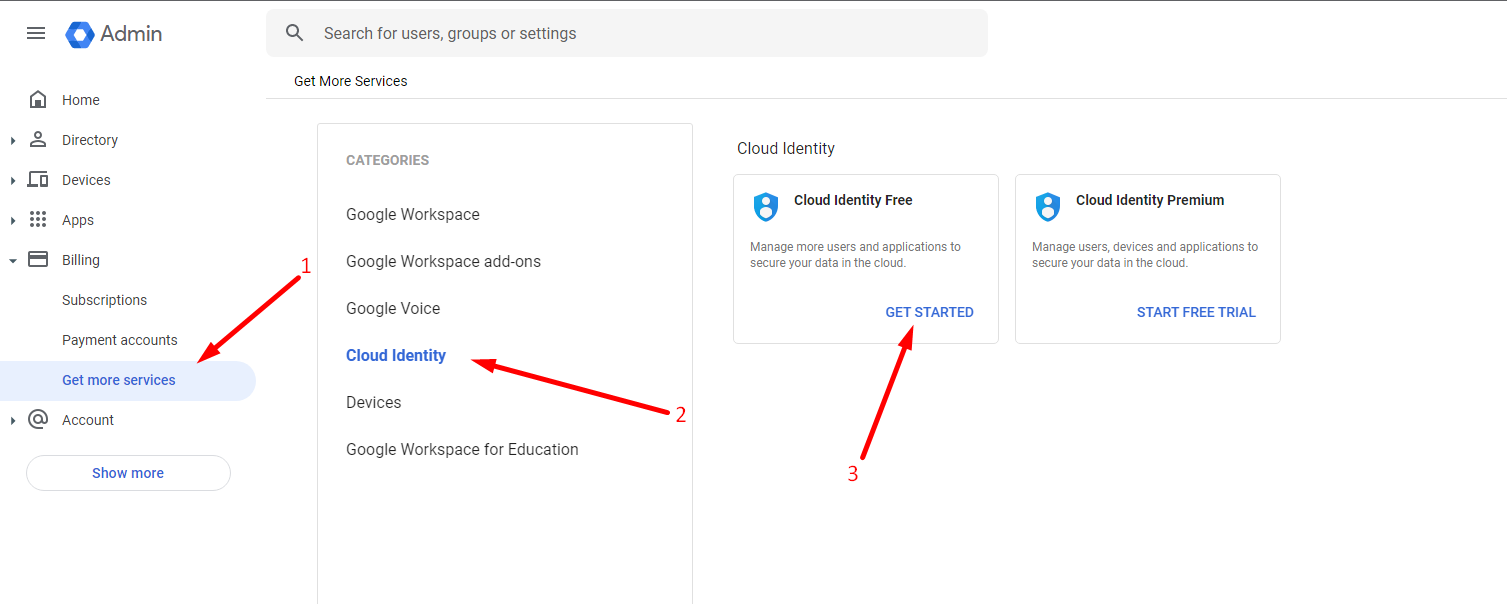The height and width of the screenshot is (604, 1507).
Task: Click the Account at-sign icon
Action: pyautogui.click(x=38, y=419)
